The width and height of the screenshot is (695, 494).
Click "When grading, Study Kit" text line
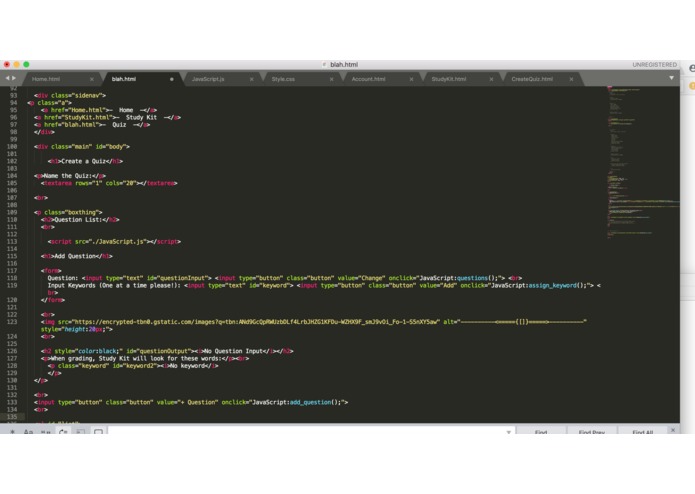click(136, 358)
